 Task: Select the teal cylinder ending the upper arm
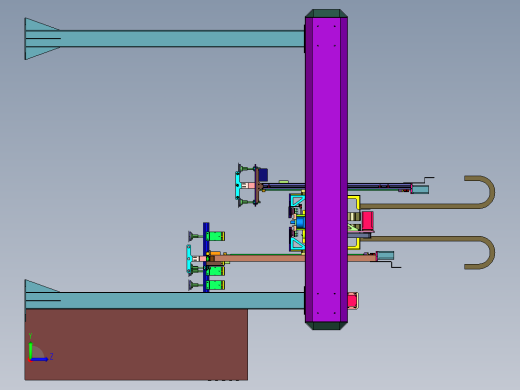point(420,190)
